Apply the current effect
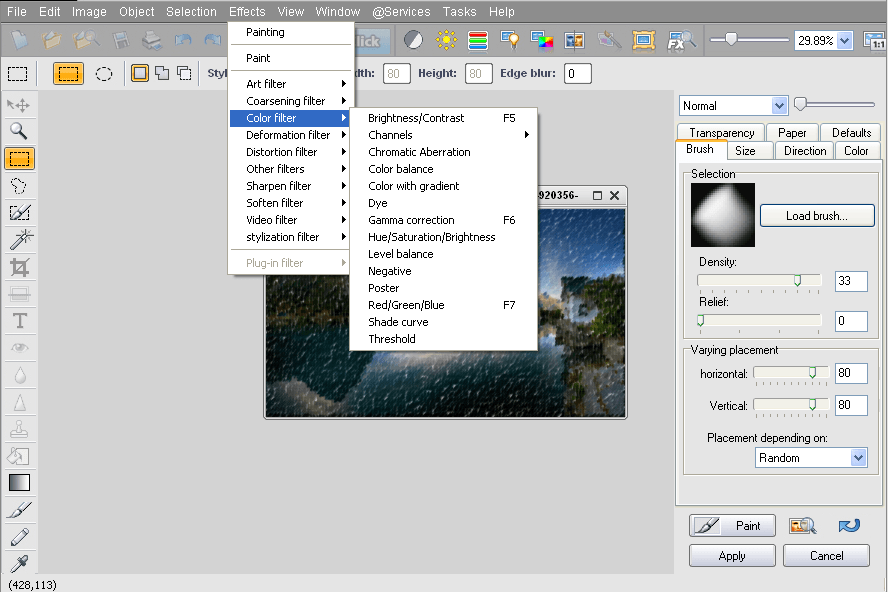Image resolution: width=888 pixels, height=592 pixels. [732, 555]
